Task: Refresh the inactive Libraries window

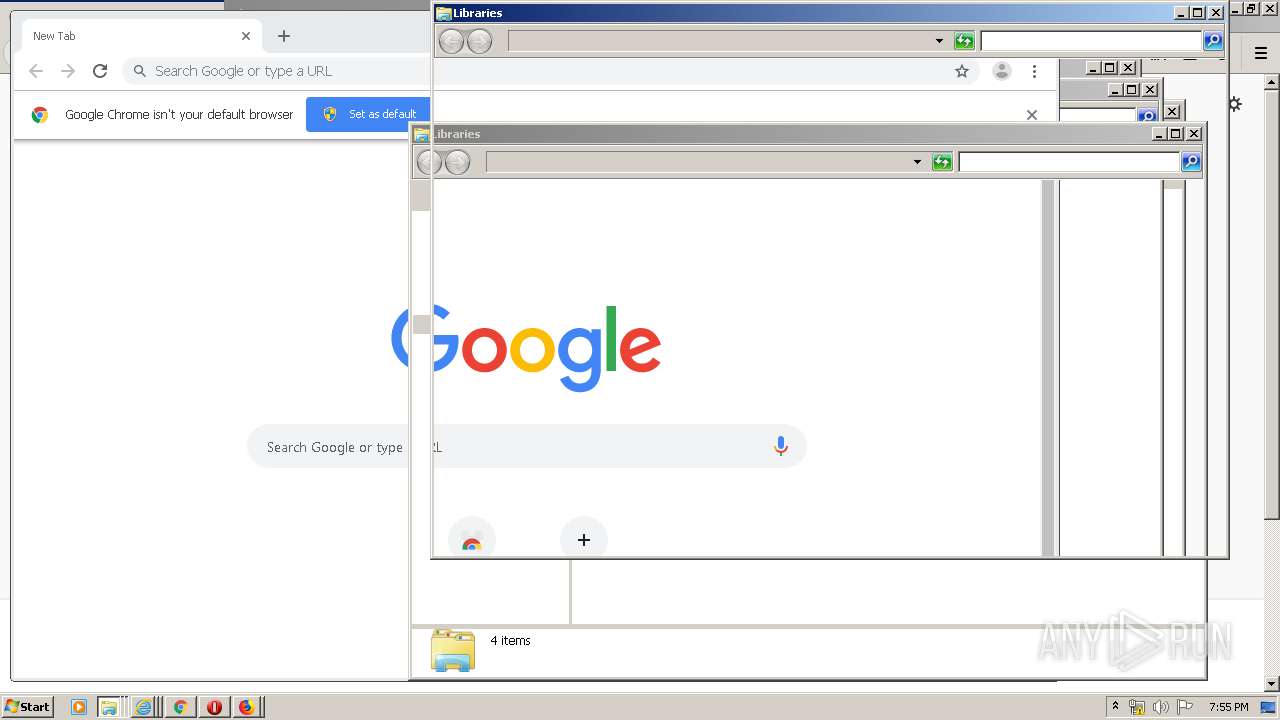Action: click(942, 162)
